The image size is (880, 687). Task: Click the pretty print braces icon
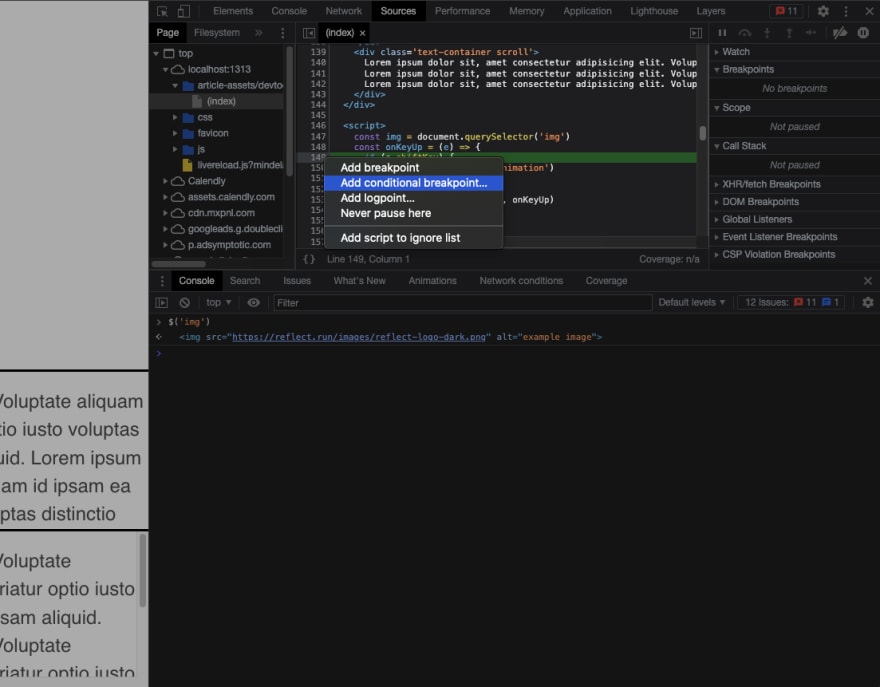(x=309, y=259)
